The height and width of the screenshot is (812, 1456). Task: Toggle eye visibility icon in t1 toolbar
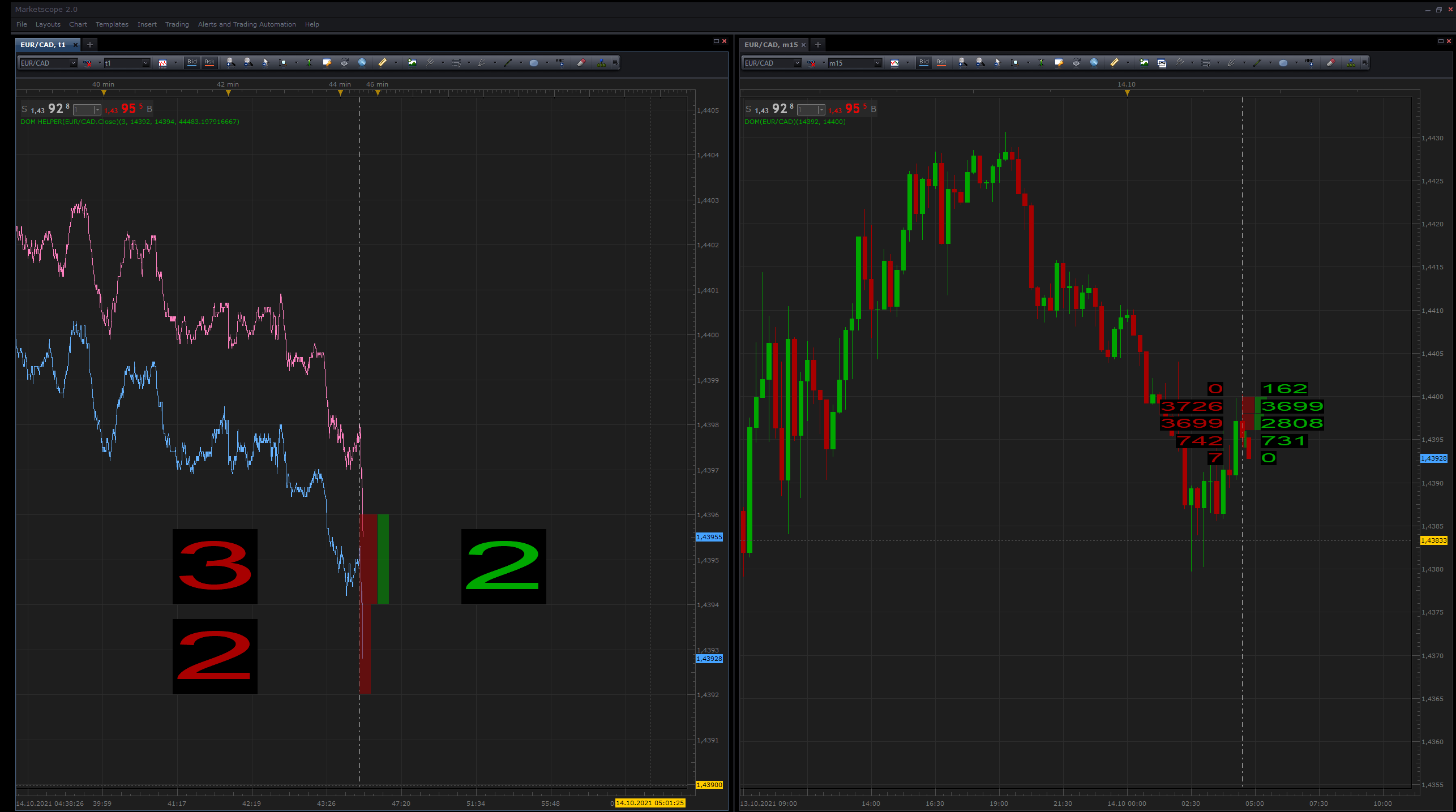tap(344, 63)
